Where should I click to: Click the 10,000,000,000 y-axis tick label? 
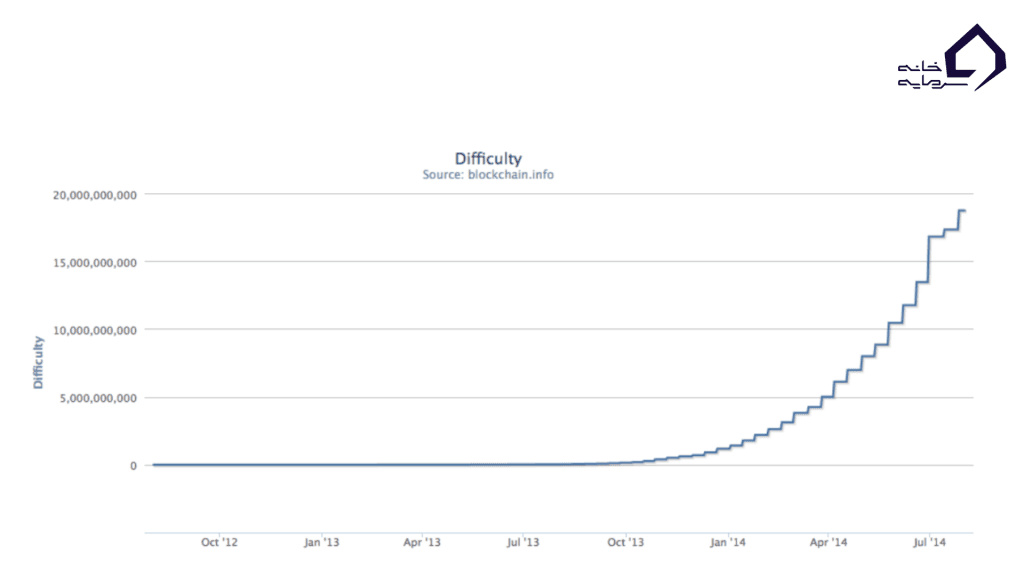click(x=94, y=330)
